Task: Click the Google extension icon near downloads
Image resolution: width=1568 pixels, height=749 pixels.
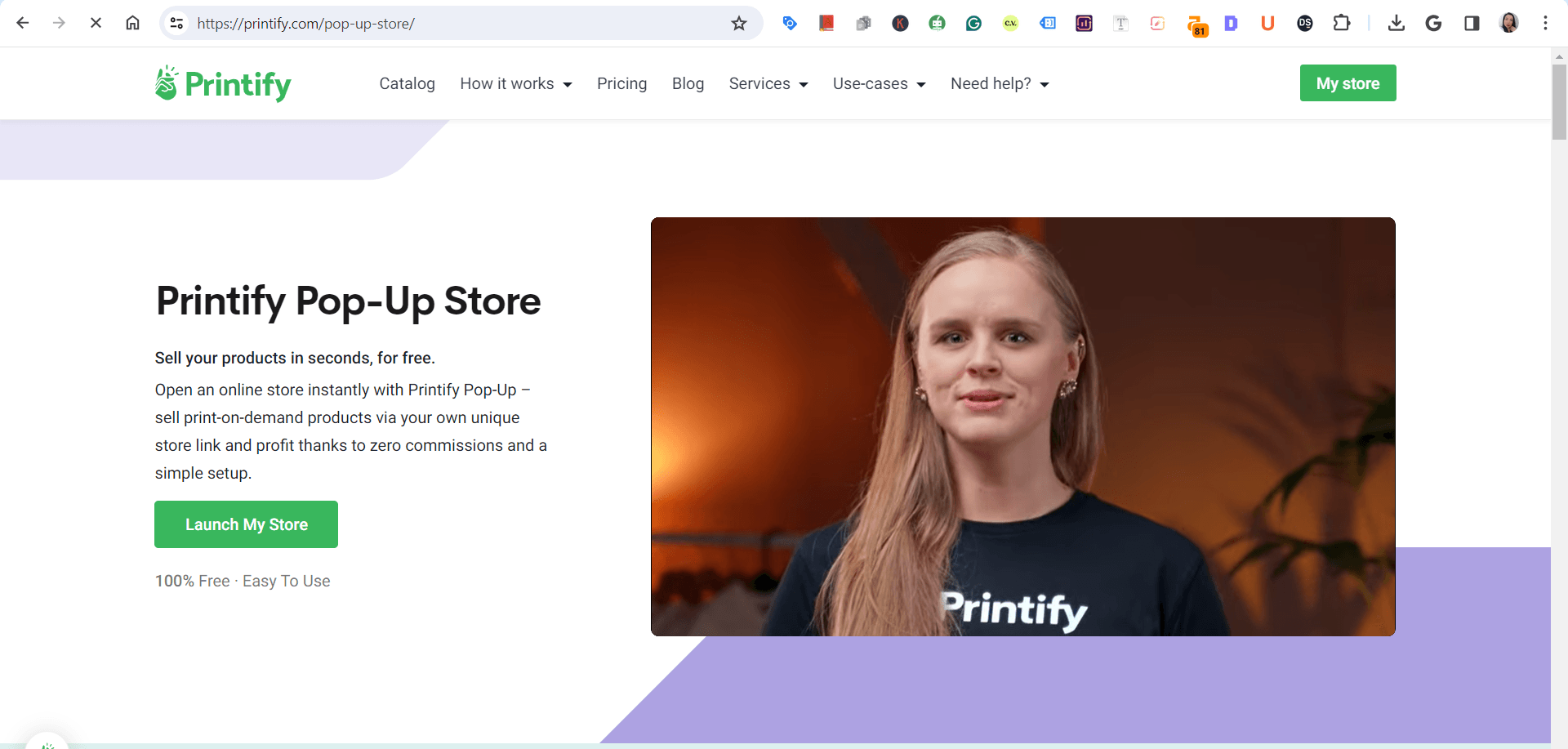Action: coord(1433,23)
